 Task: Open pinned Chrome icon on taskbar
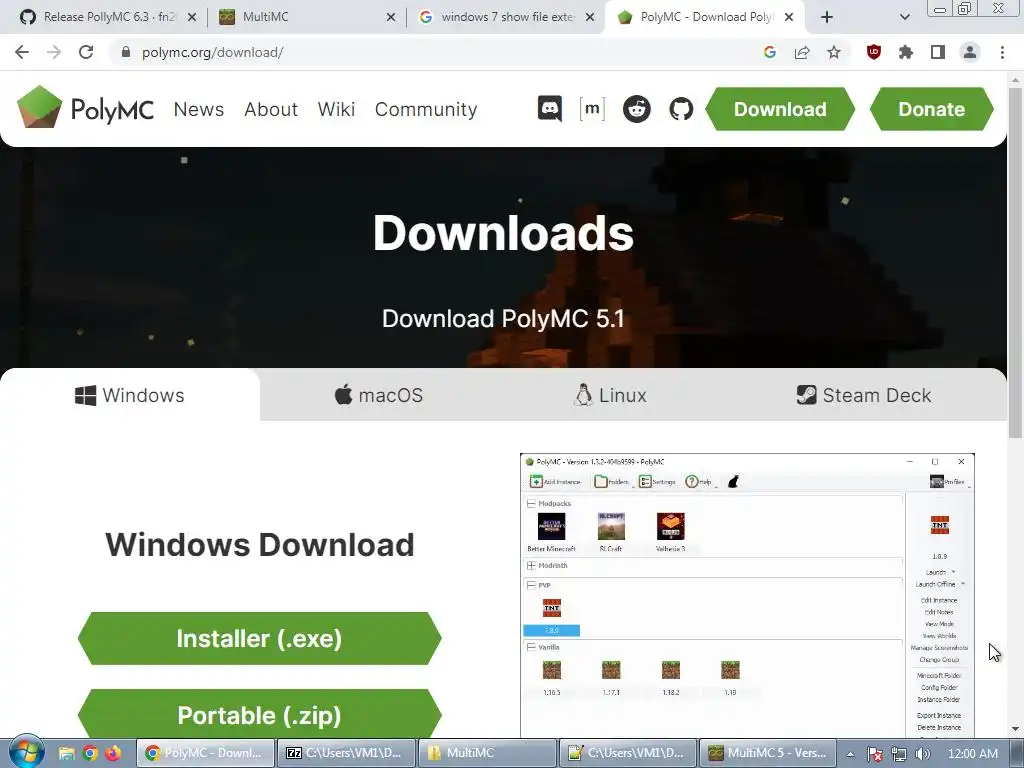point(90,753)
